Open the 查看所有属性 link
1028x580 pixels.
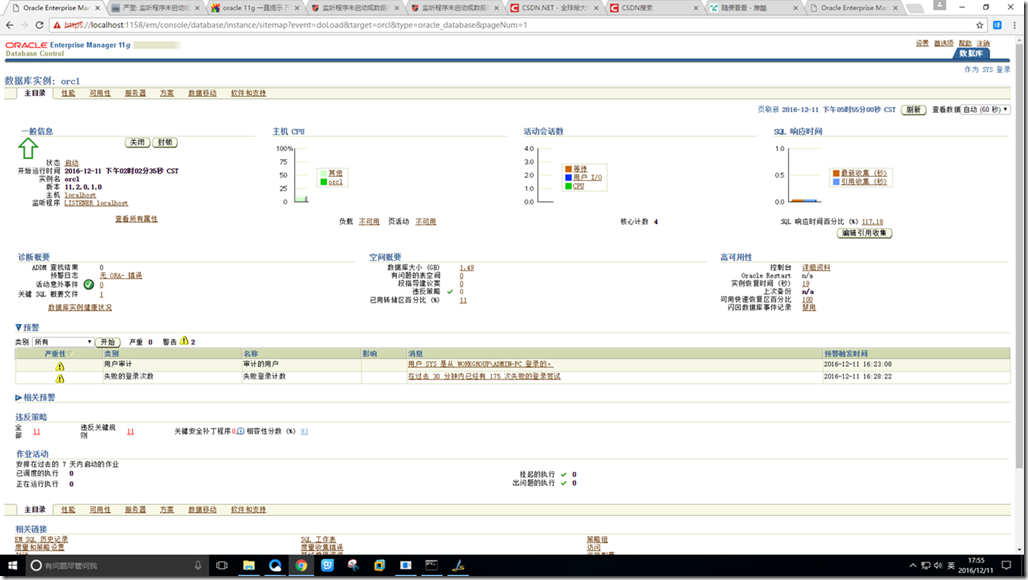[136, 219]
